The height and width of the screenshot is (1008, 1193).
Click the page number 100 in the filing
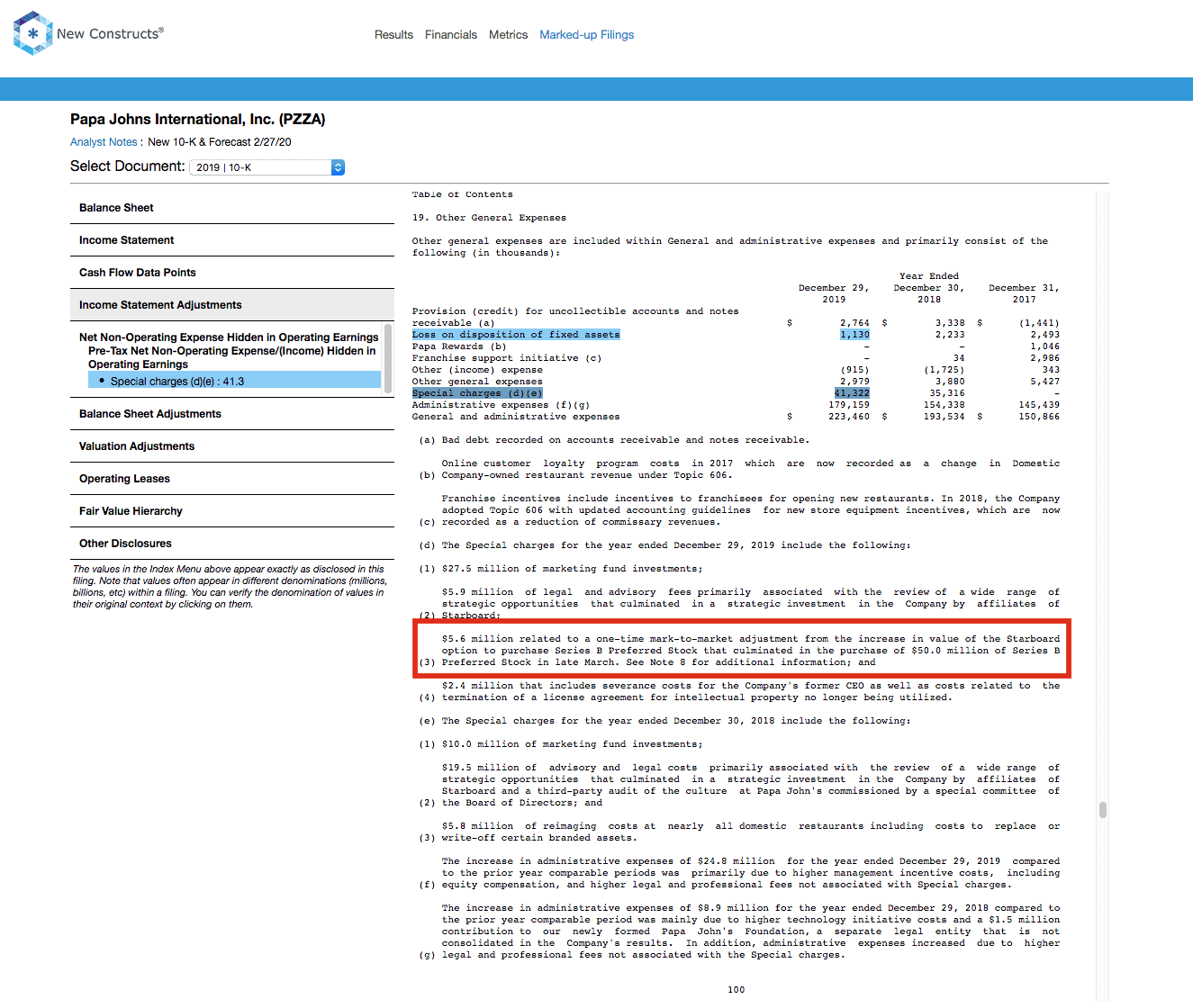tap(737, 990)
